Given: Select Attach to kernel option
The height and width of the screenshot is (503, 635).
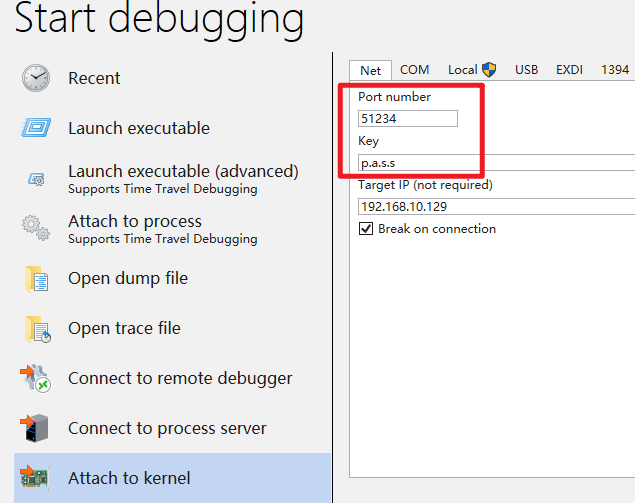Looking at the screenshot, I should (173, 478).
